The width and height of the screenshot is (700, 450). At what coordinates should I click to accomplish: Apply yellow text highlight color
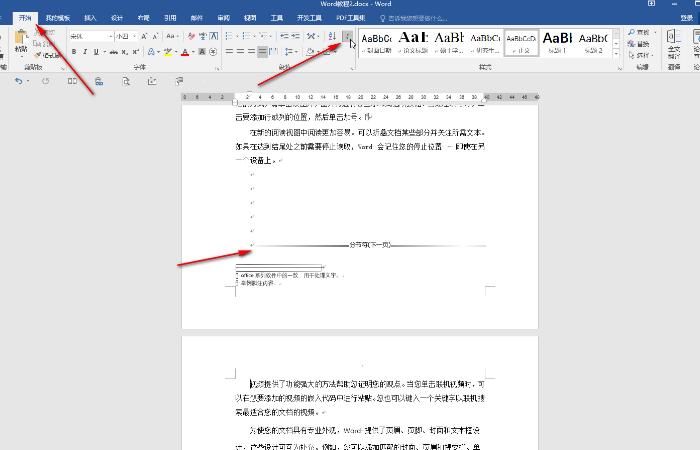[x=167, y=52]
